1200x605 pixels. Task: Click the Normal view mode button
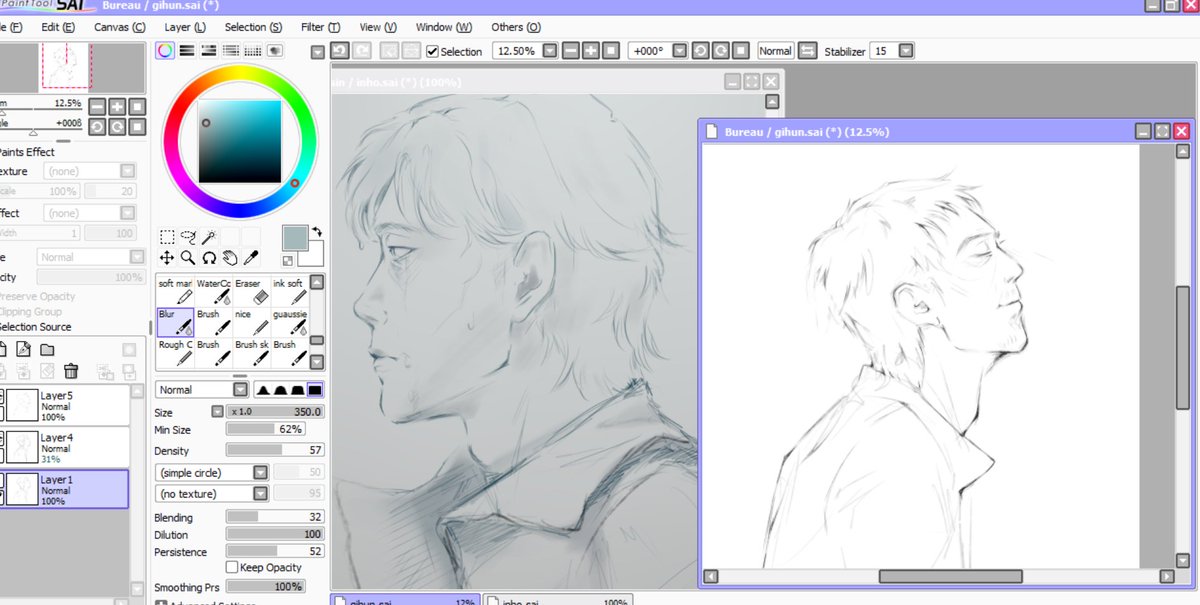click(x=775, y=51)
